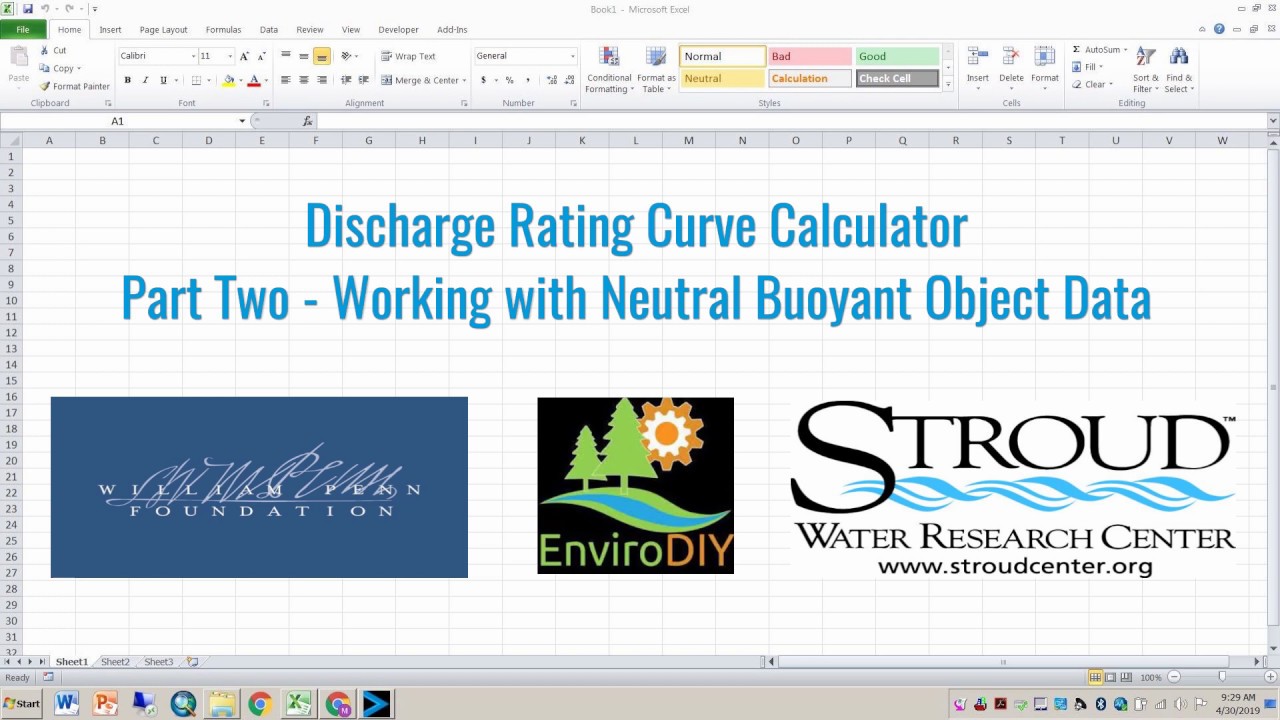Open Format as Table gallery
Image resolution: width=1280 pixels, height=720 pixels.
click(656, 70)
